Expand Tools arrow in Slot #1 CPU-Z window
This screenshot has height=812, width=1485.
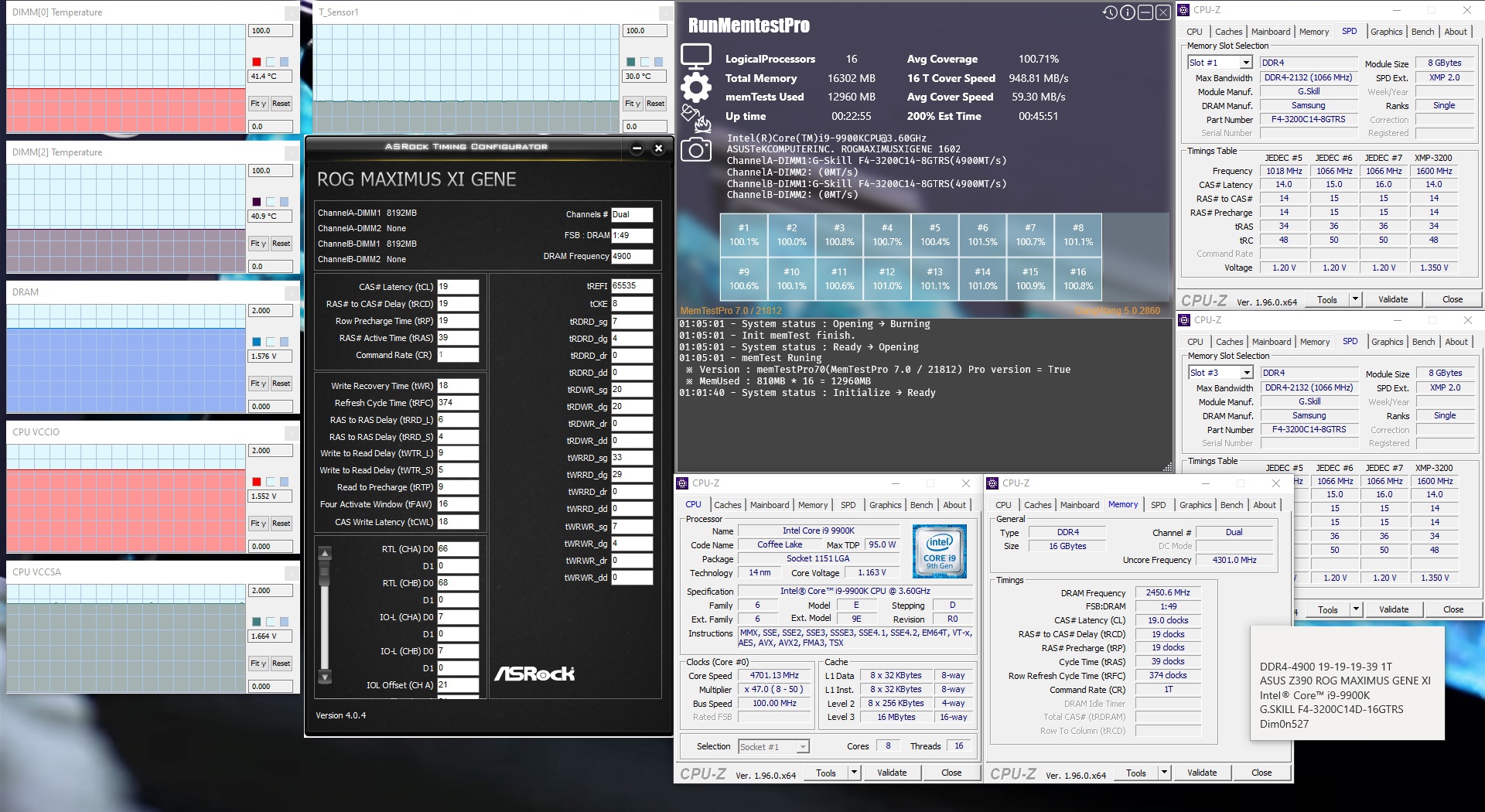(x=1355, y=299)
